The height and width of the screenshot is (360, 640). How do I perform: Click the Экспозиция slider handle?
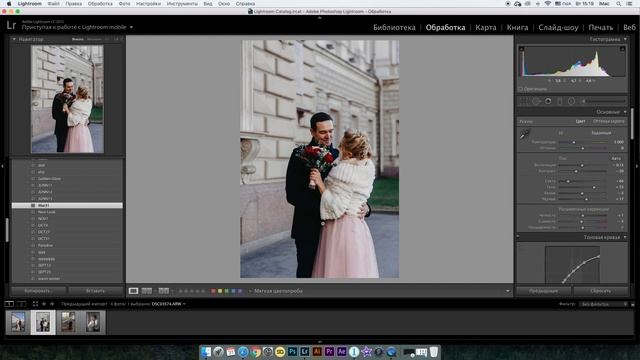pos(582,165)
